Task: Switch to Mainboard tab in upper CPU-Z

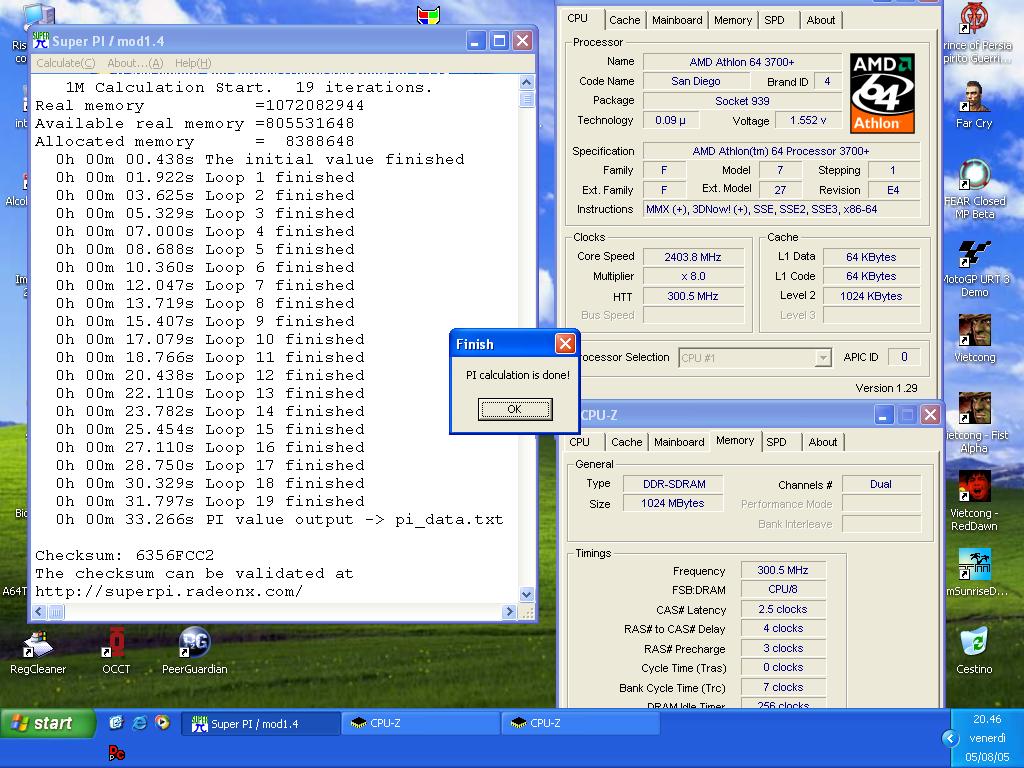Action: (x=677, y=20)
